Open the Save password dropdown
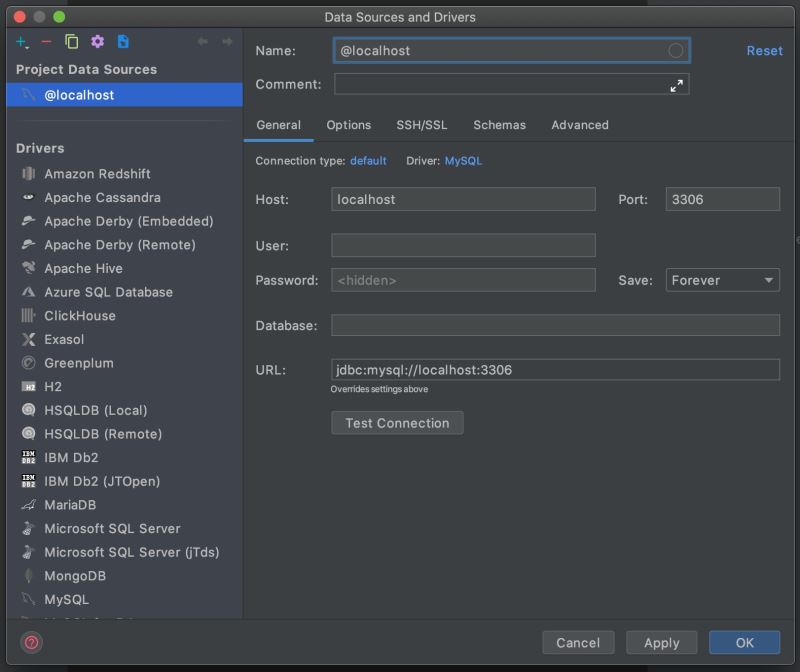The image size is (800, 672). [x=722, y=280]
